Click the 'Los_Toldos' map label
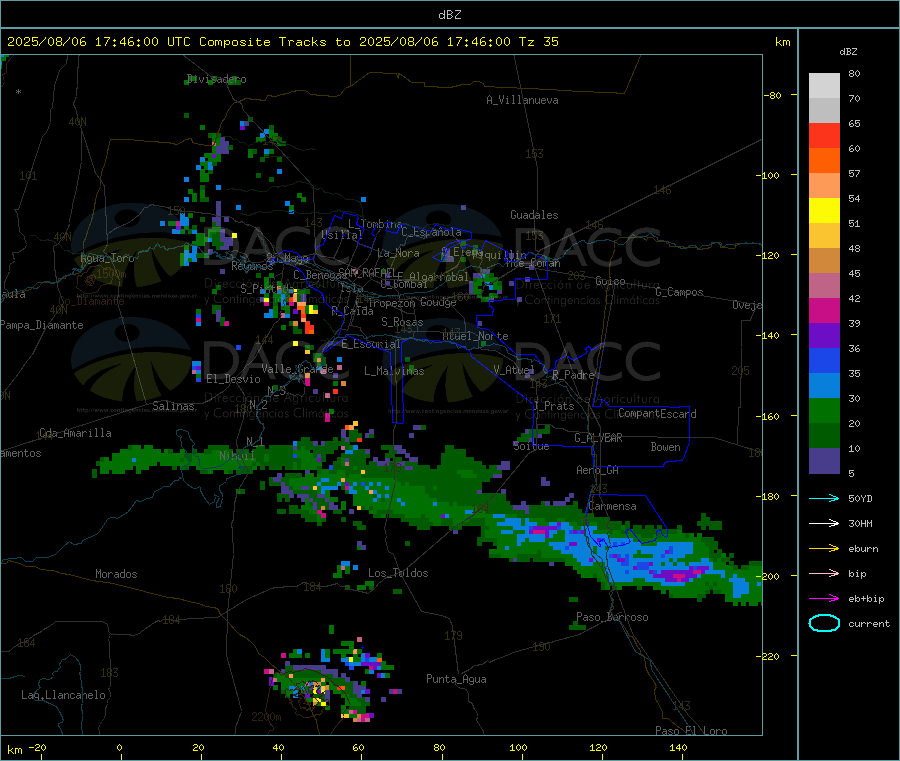Screen dimensions: 900x761 398,573
